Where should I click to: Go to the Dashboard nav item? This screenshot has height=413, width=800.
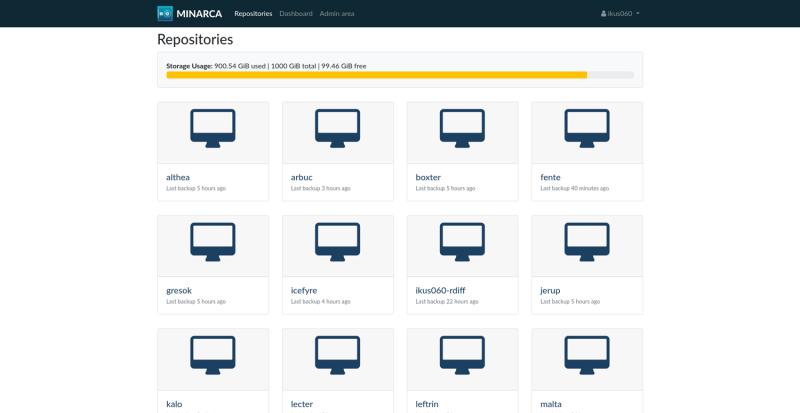(296, 14)
